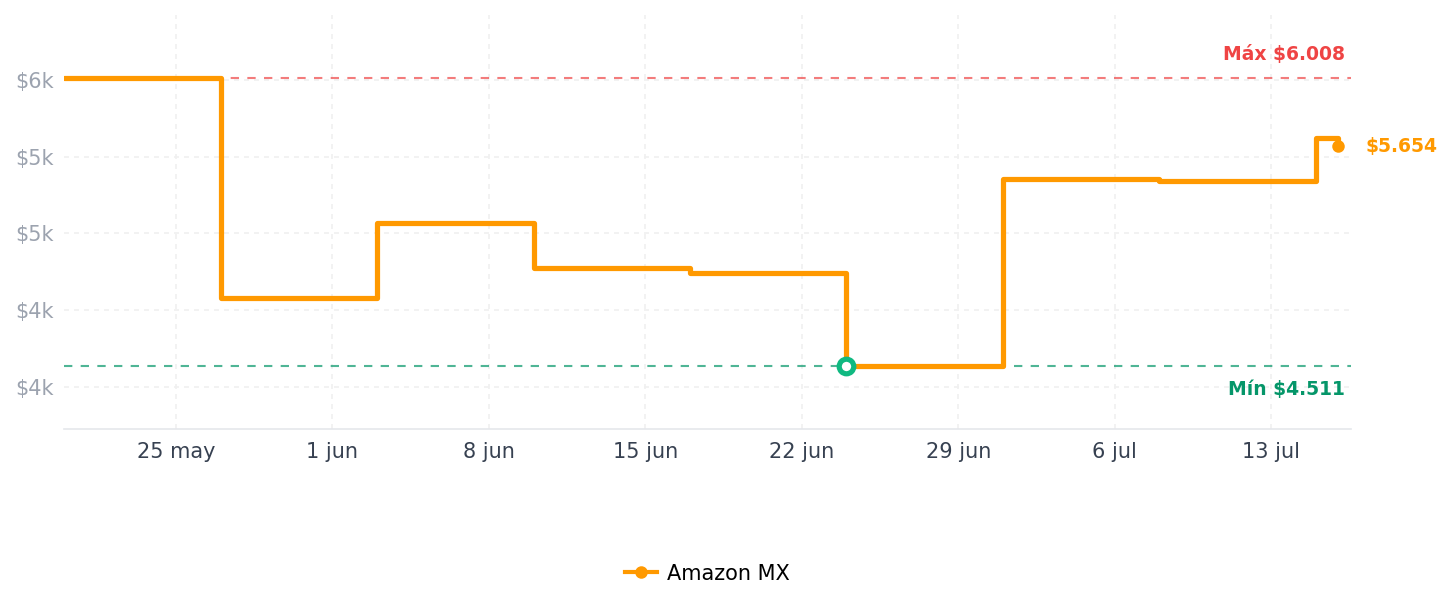The image size is (1452, 607).
Task: Toggle the Amazon MX legend series
Action: (706, 573)
